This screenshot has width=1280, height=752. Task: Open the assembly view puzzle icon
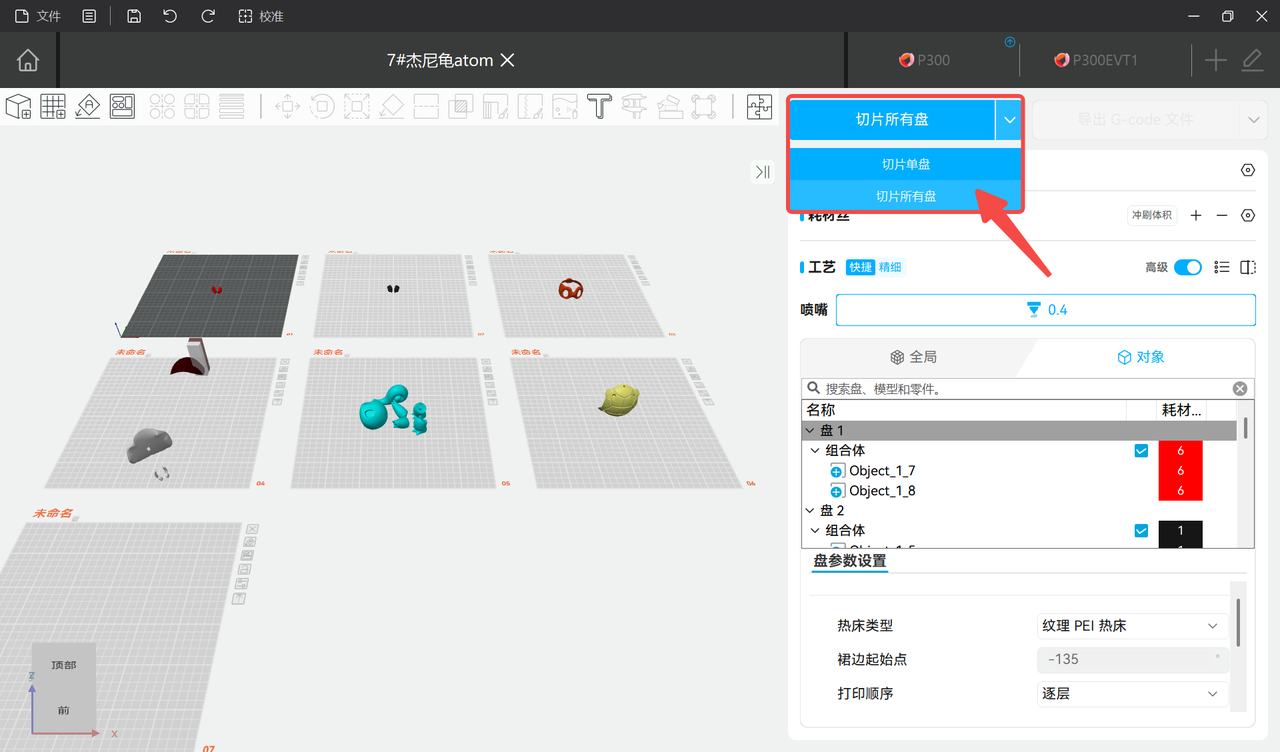(760, 106)
